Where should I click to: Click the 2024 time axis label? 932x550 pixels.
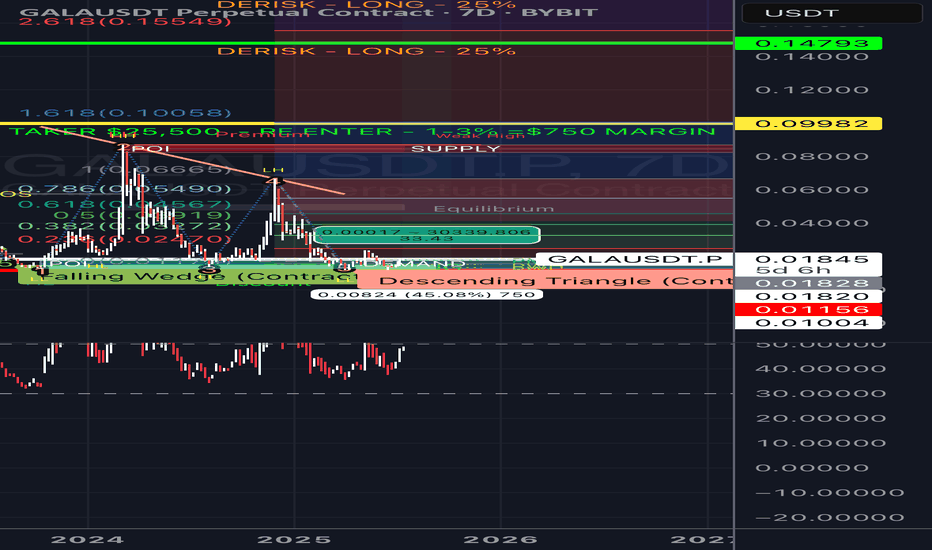point(87,539)
